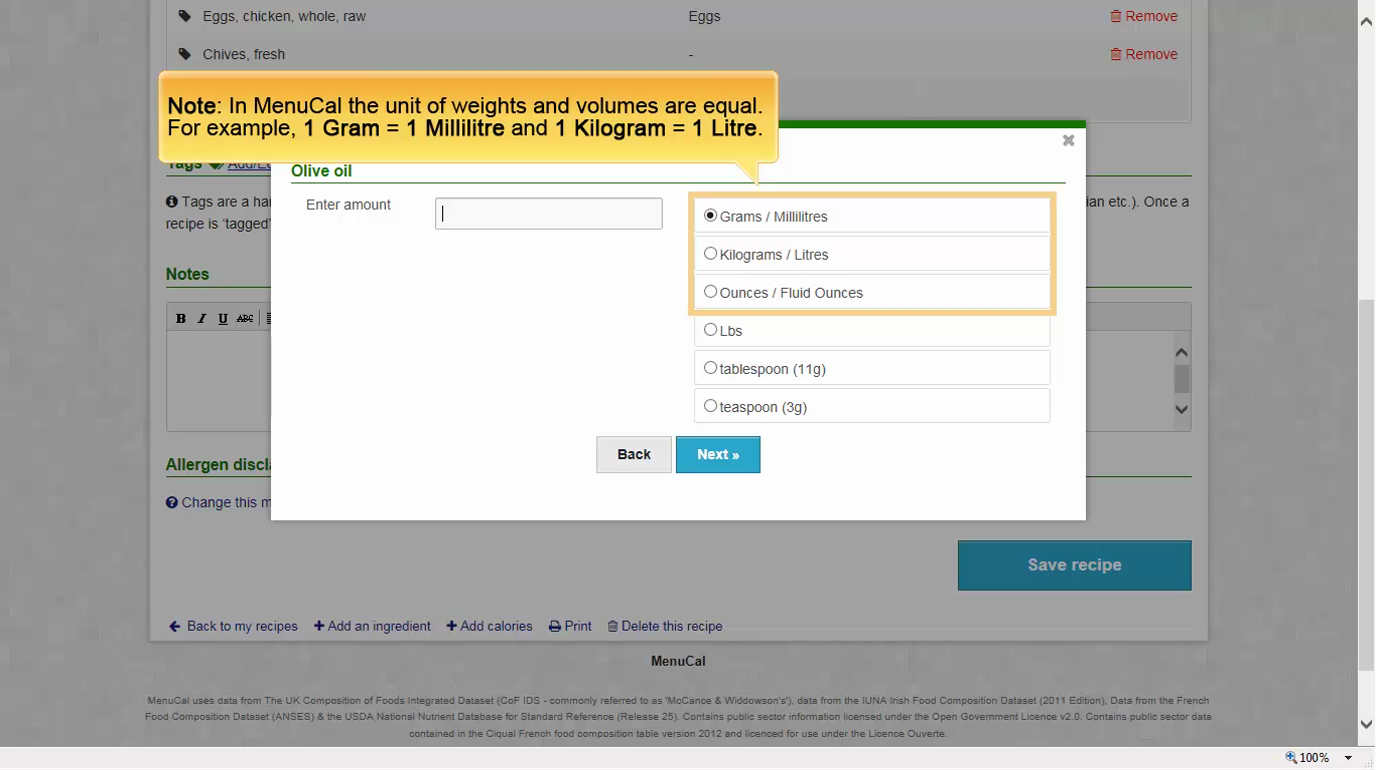Apply strikethrough formatting in the Notes editor
Viewport: 1376px width, 770px height.
[x=244, y=318]
